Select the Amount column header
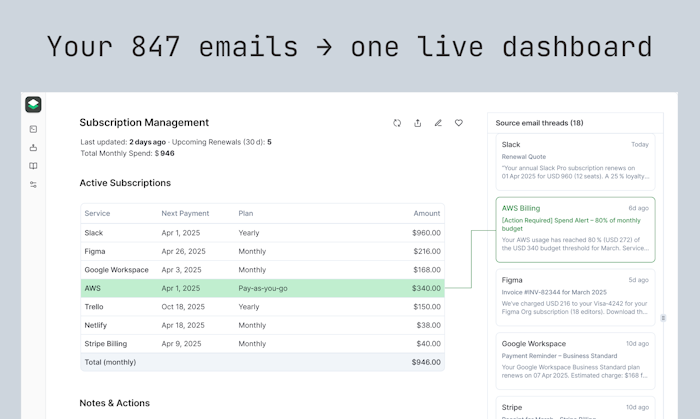This screenshot has width=700, height=419. [x=426, y=213]
